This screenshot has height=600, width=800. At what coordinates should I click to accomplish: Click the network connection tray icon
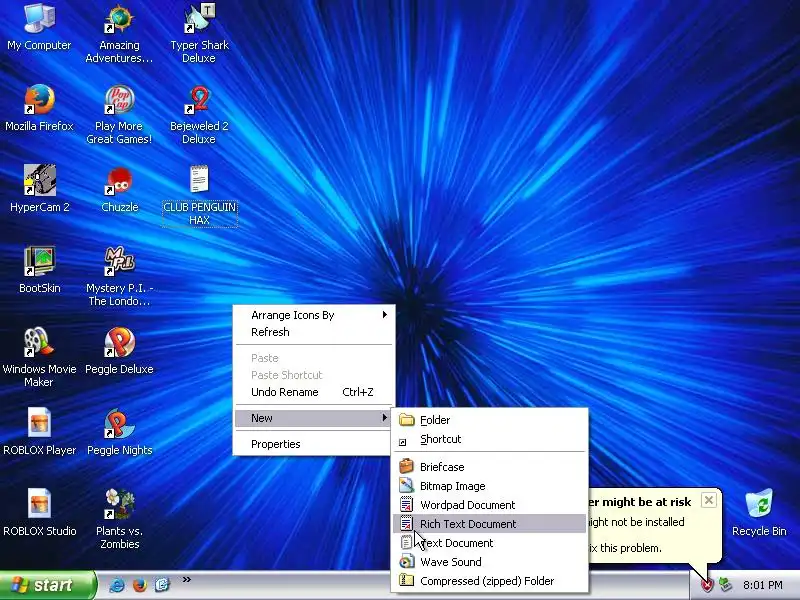(724, 585)
